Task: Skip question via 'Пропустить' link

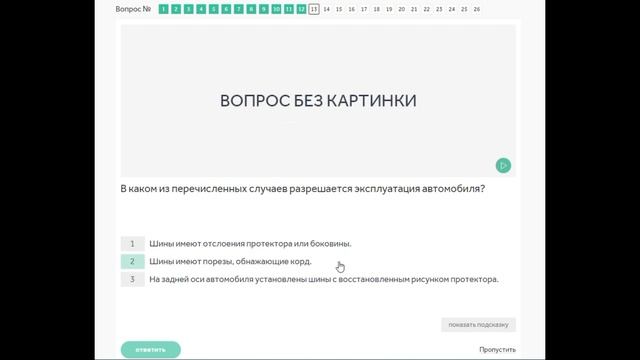Action: 498,350
